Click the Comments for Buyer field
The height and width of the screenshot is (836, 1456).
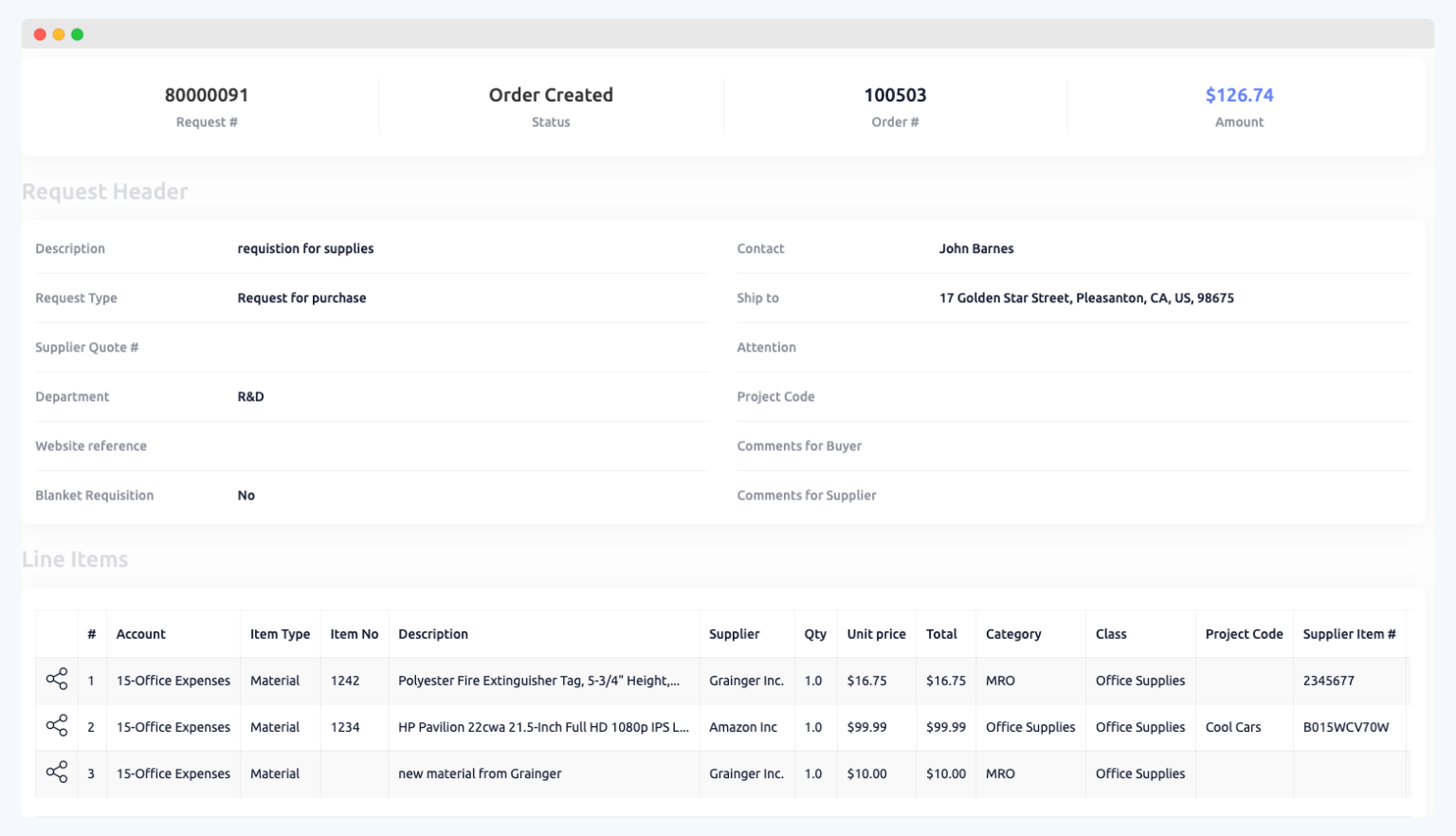point(799,445)
